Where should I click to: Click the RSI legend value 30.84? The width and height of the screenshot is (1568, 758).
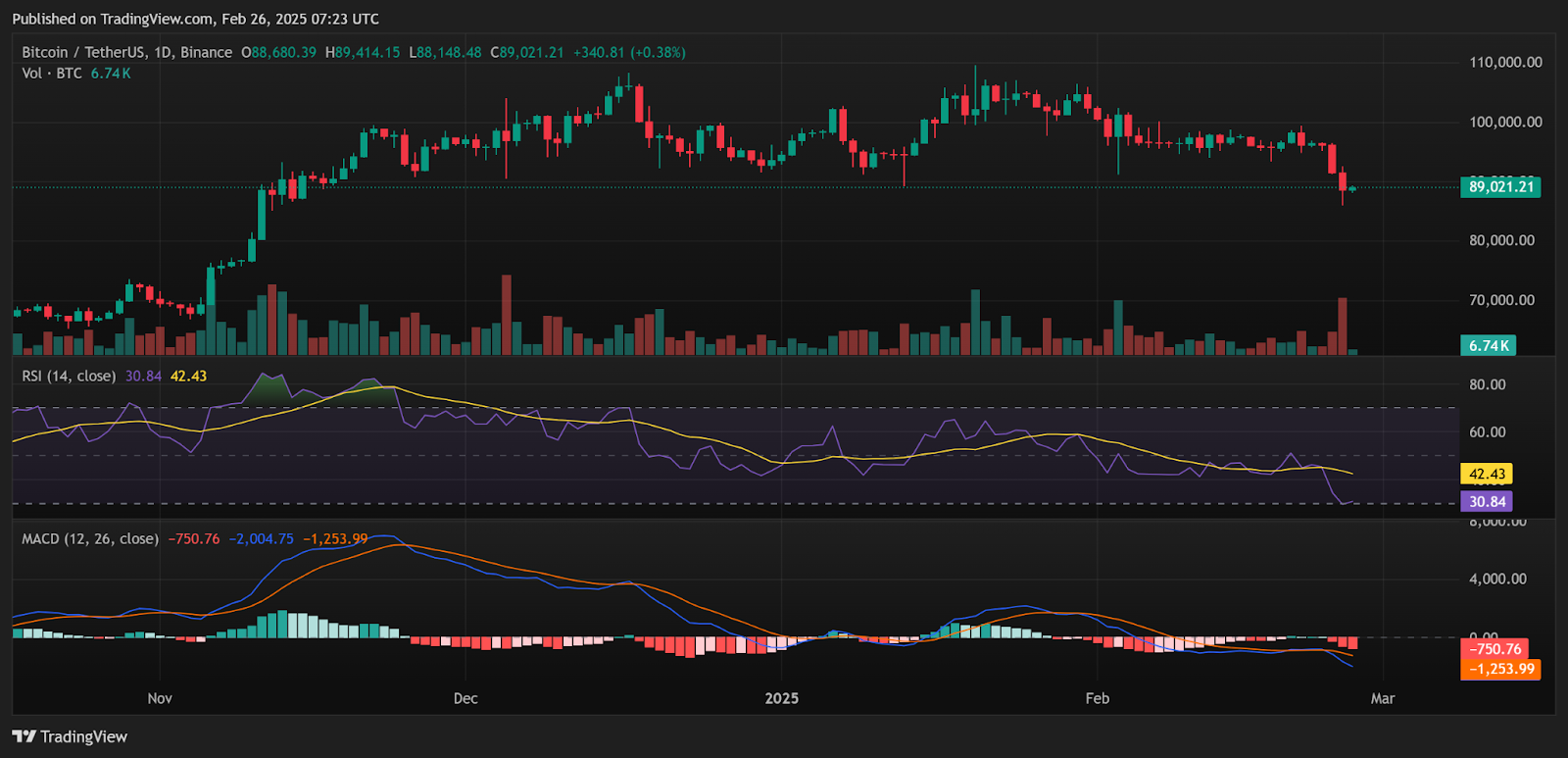point(143,376)
